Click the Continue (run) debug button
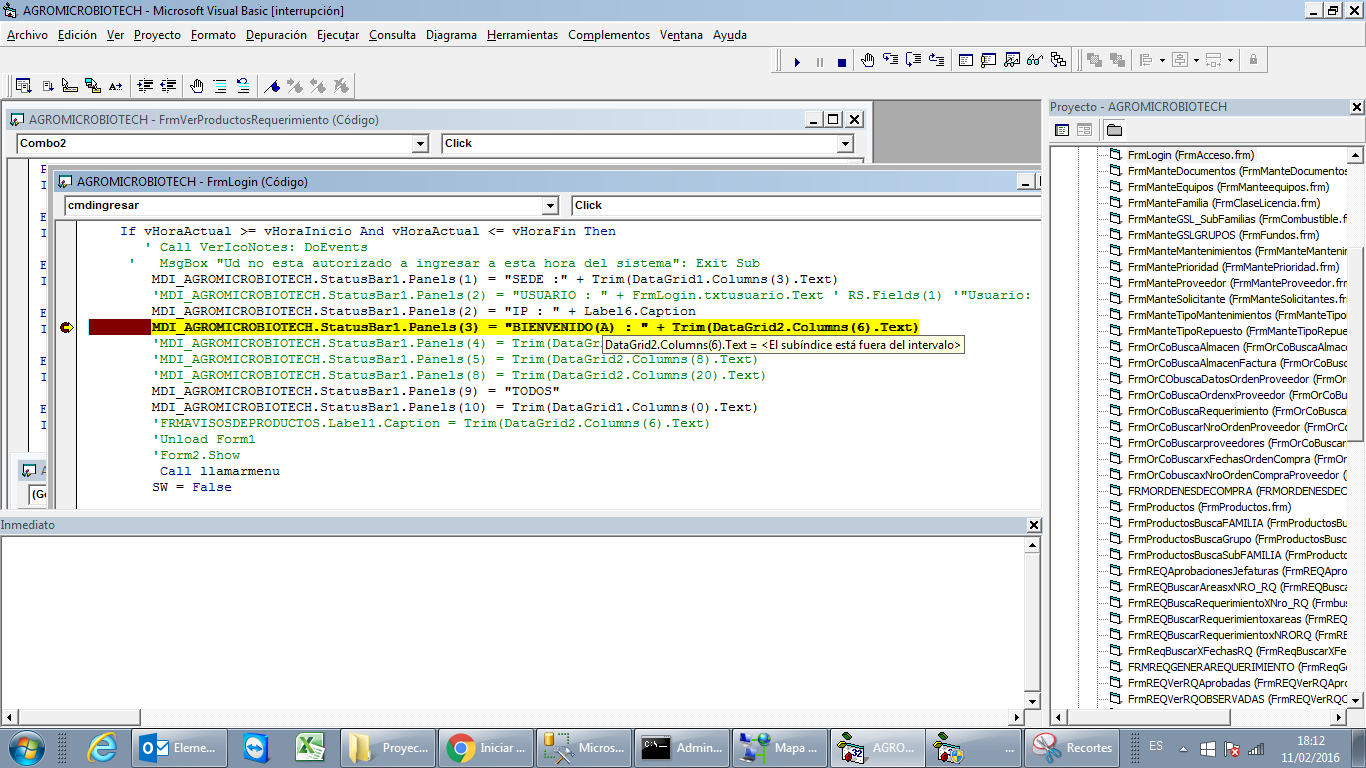This screenshot has height=768, width=1366. 798,62
